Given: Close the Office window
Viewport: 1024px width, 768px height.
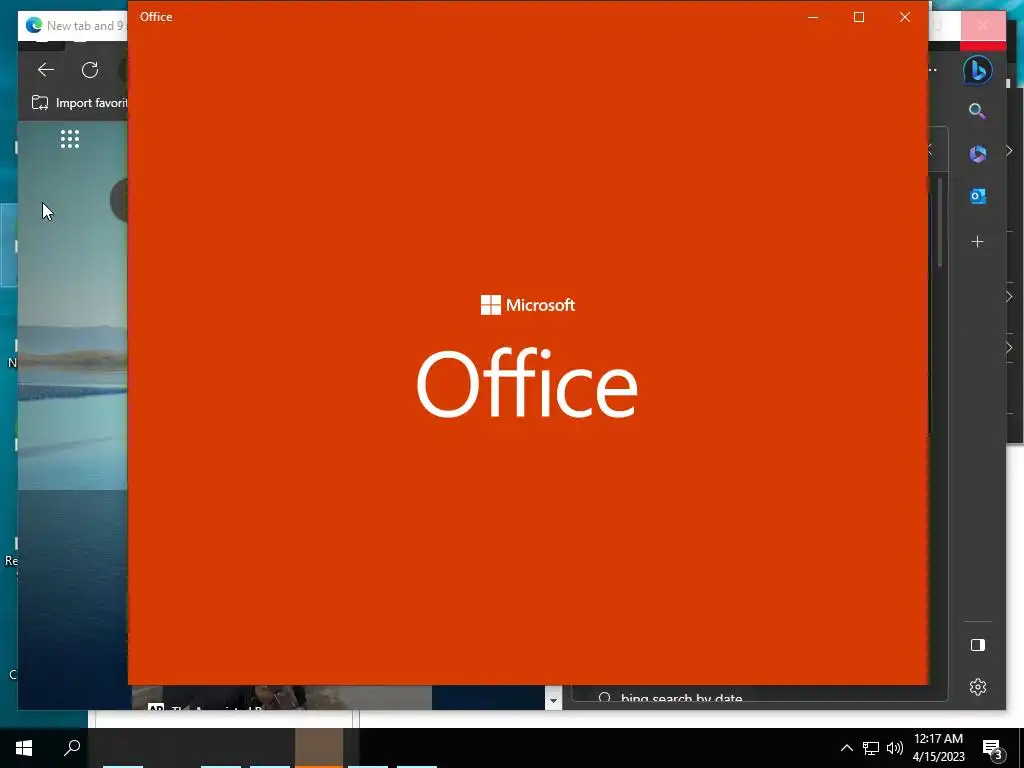Looking at the screenshot, I should (x=904, y=17).
